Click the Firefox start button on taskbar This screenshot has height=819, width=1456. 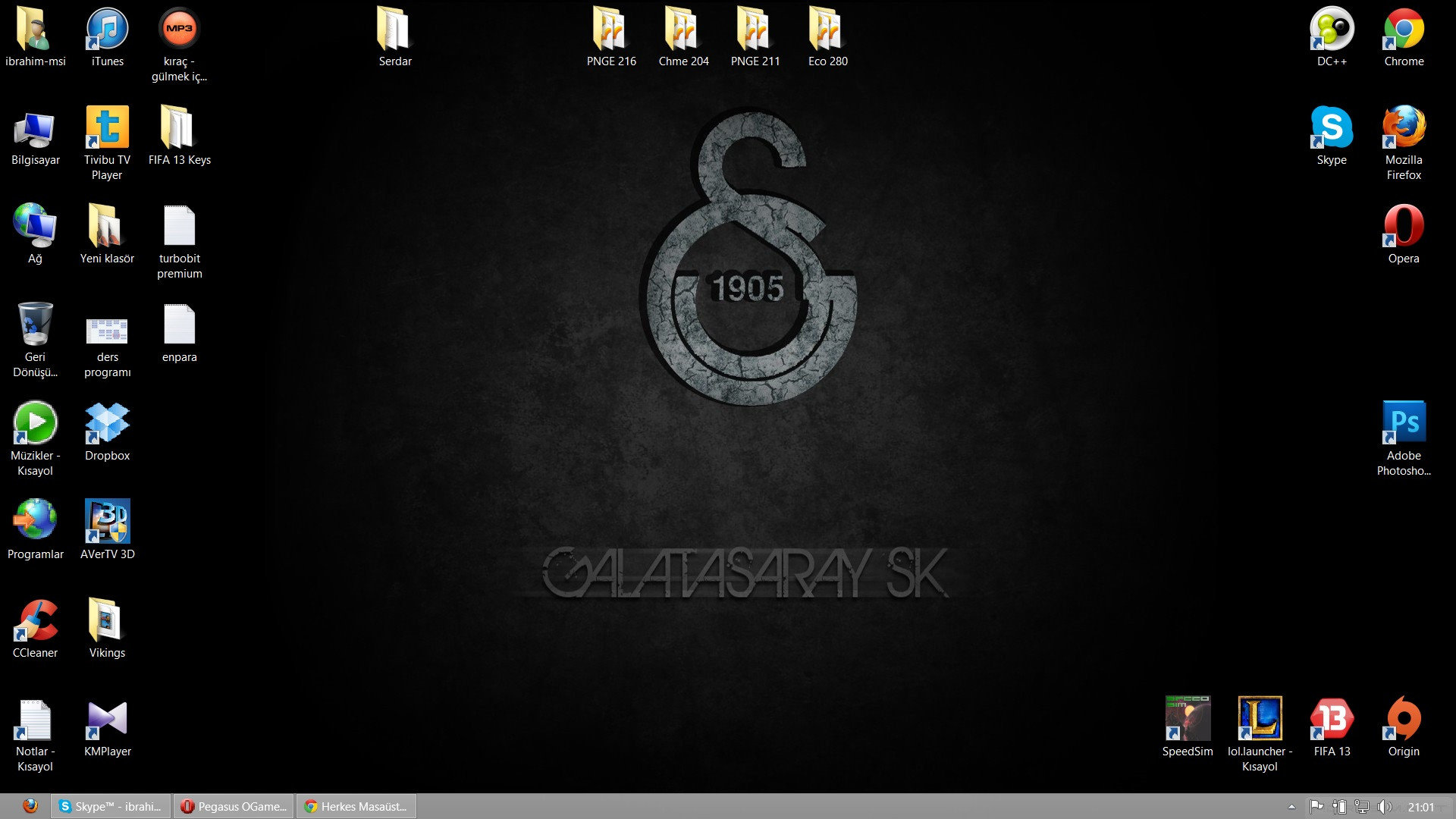[30, 806]
